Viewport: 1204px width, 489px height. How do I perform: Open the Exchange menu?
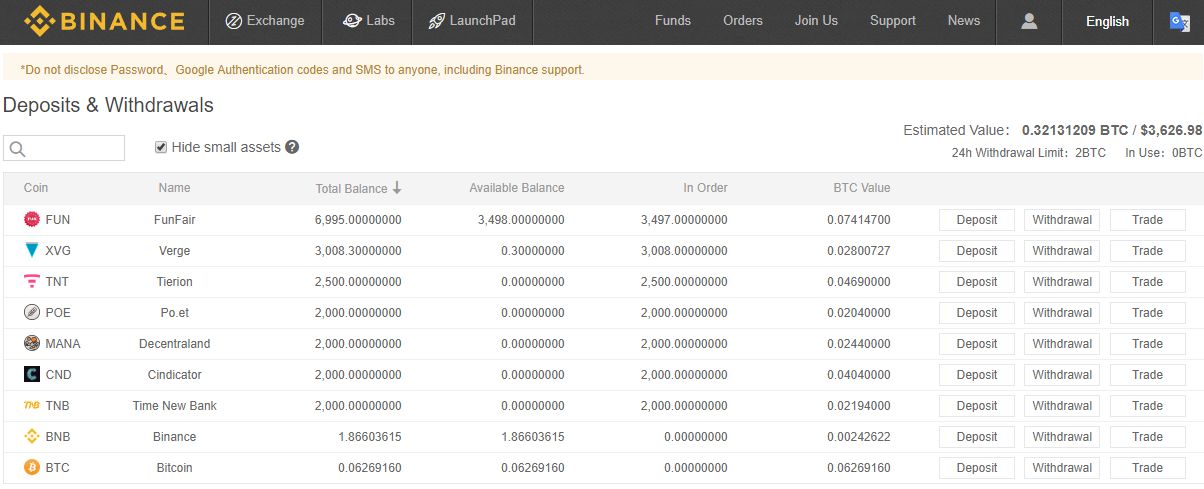click(x=265, y=21)
